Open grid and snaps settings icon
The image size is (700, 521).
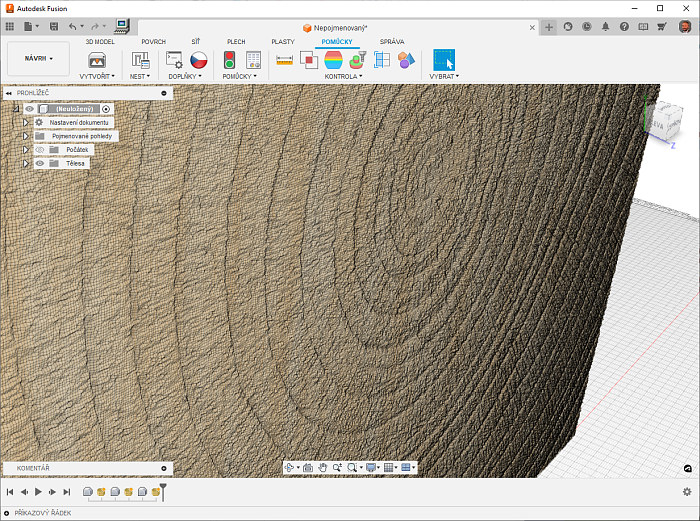point(388,467)
